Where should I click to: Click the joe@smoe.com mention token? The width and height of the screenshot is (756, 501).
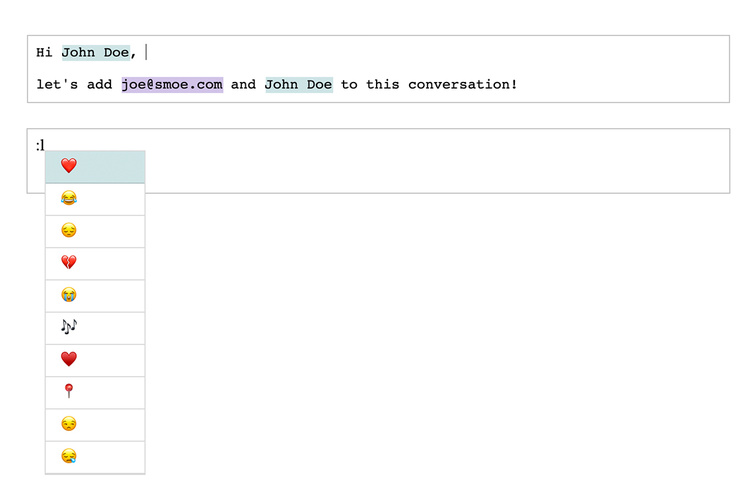click(172, 84)
